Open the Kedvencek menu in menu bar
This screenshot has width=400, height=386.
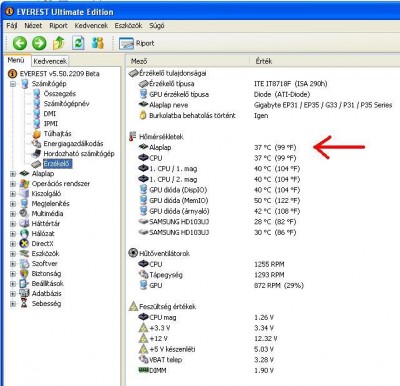[x=91, y=26]
